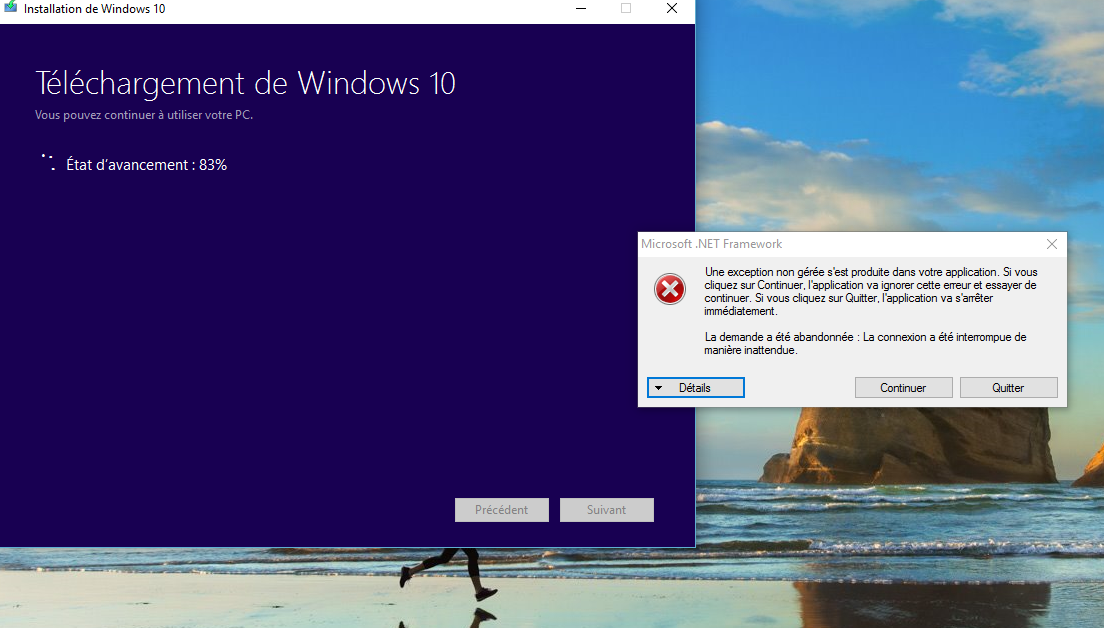Click Continuer in the .NET Framework dialog
The image size is (1104, 628).
tap(903, 388)
